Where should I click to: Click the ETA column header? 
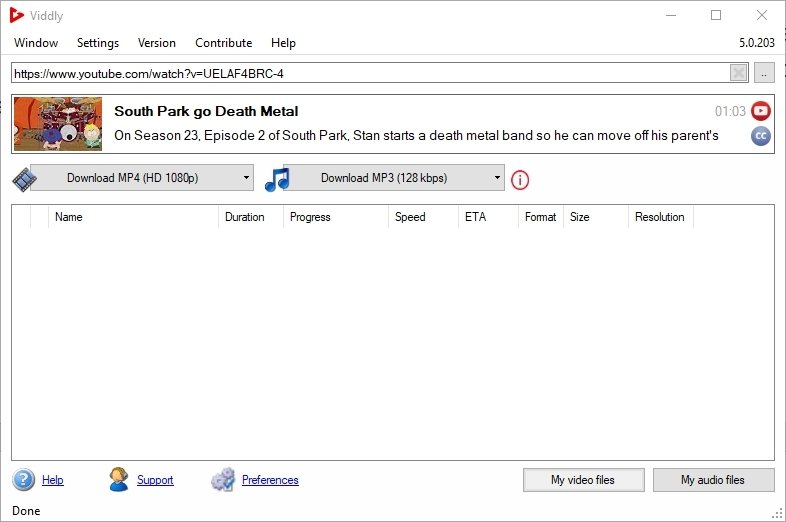pos(488,217)
